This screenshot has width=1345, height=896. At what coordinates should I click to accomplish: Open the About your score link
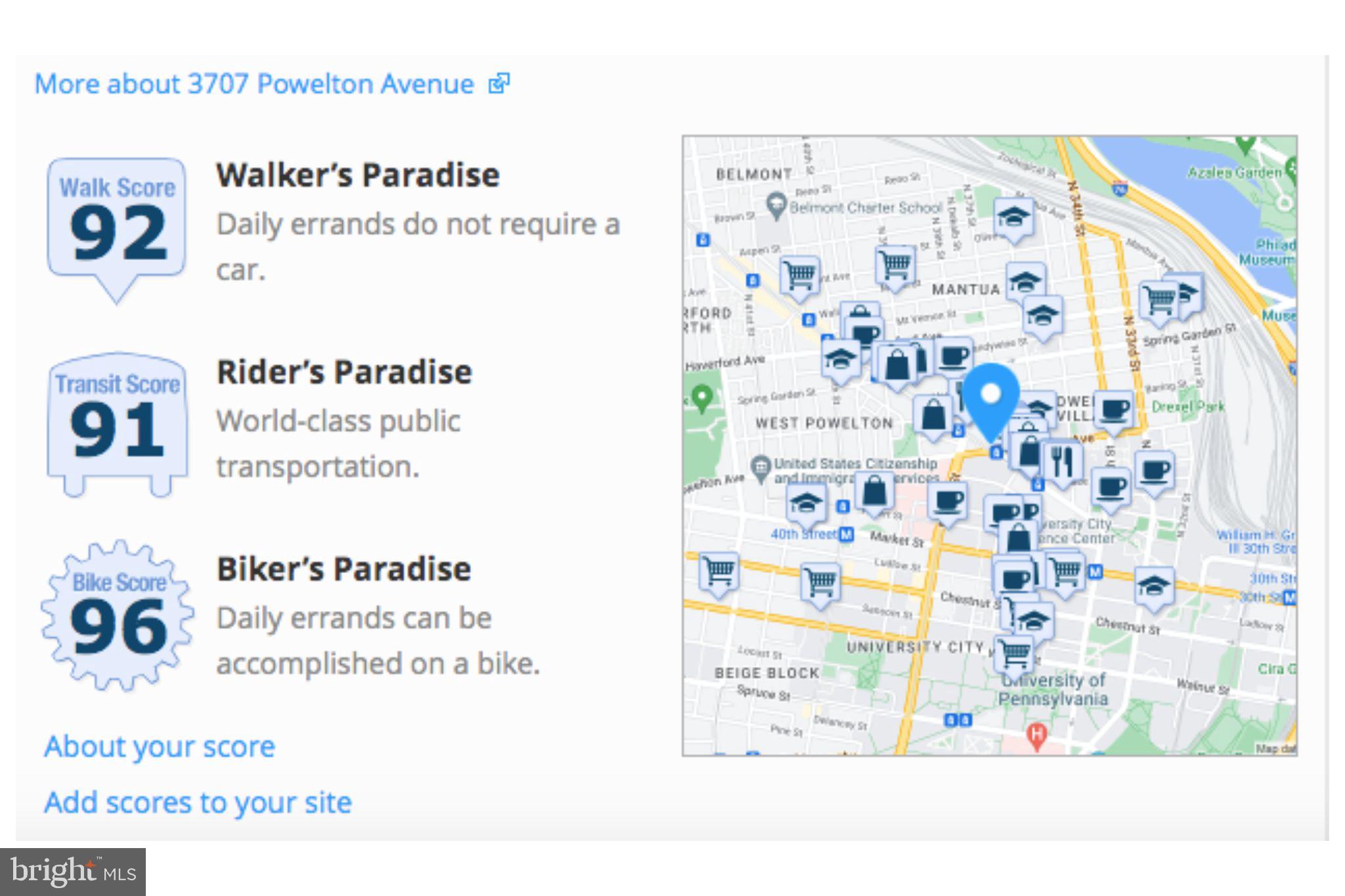[160, 746]
